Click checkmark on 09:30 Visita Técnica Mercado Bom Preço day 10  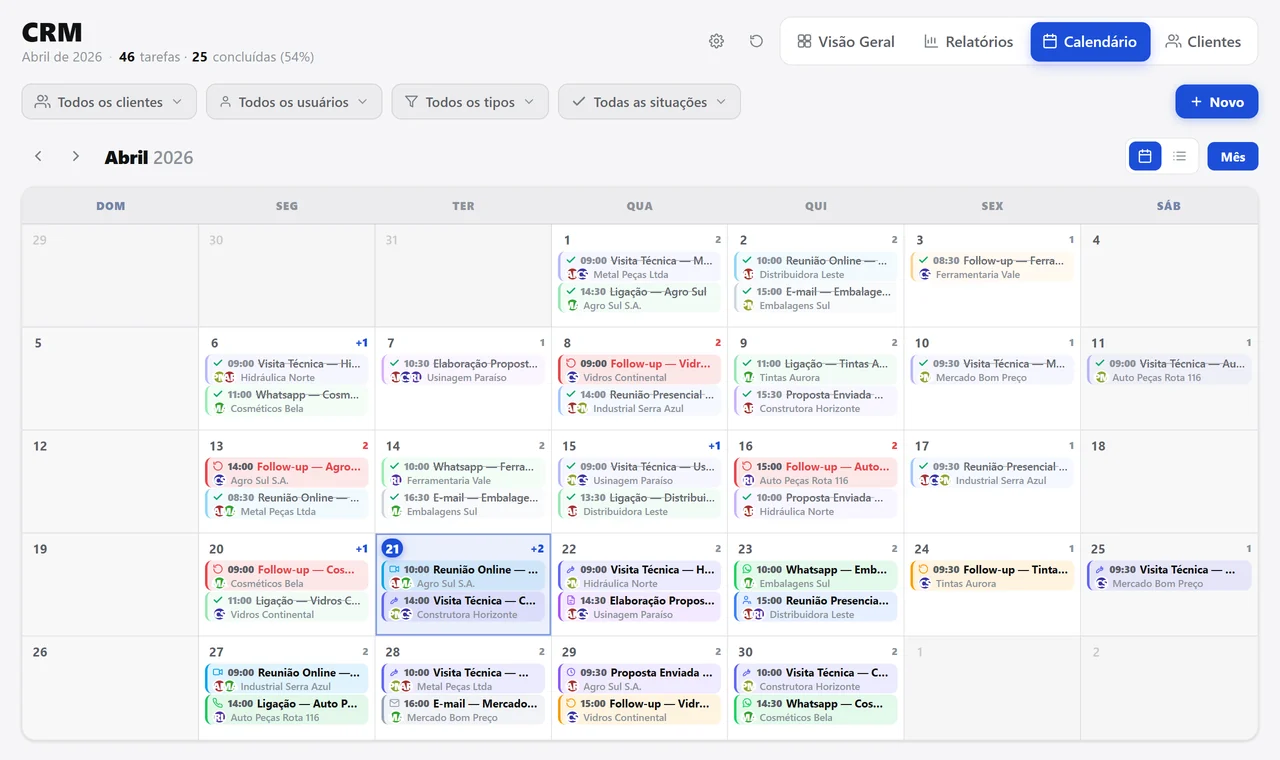[x=924, y=364]
